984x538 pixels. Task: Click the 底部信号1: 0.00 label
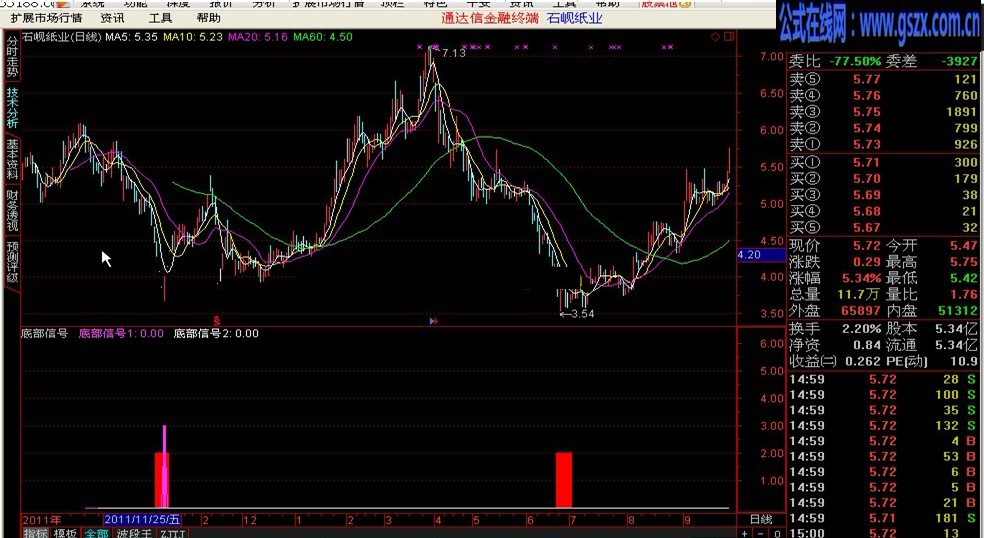pos(120,333)
